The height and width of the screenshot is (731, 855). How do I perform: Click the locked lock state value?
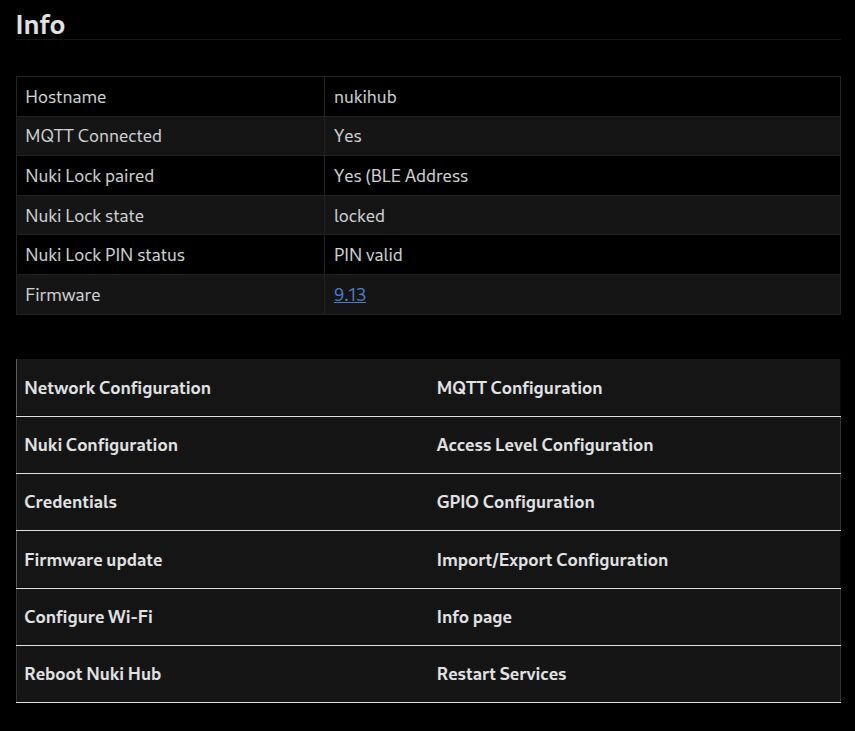[359, 216]
